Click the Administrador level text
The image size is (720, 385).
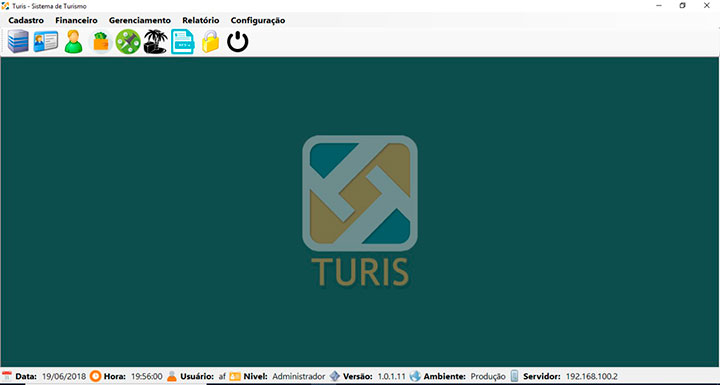298,376
